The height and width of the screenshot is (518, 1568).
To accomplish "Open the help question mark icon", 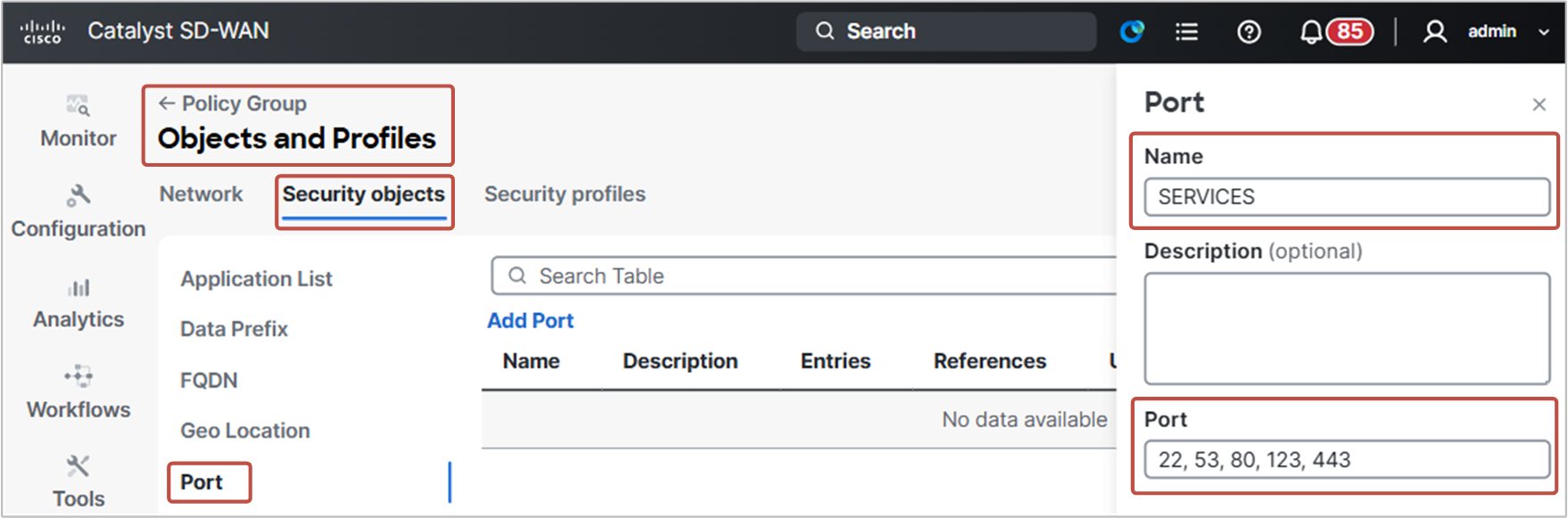I will coord(1249,32).
